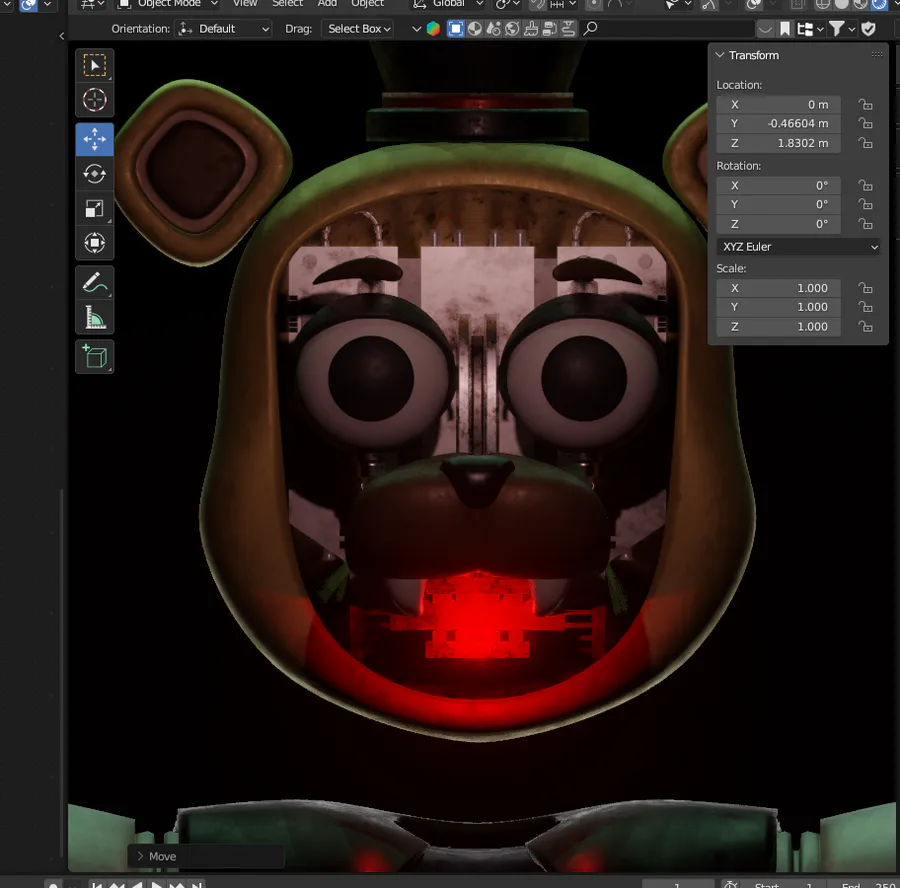Lock the Rotation Z axis
Screen dimensions: 900x888
pyautogui.click(x=866, y=224)
